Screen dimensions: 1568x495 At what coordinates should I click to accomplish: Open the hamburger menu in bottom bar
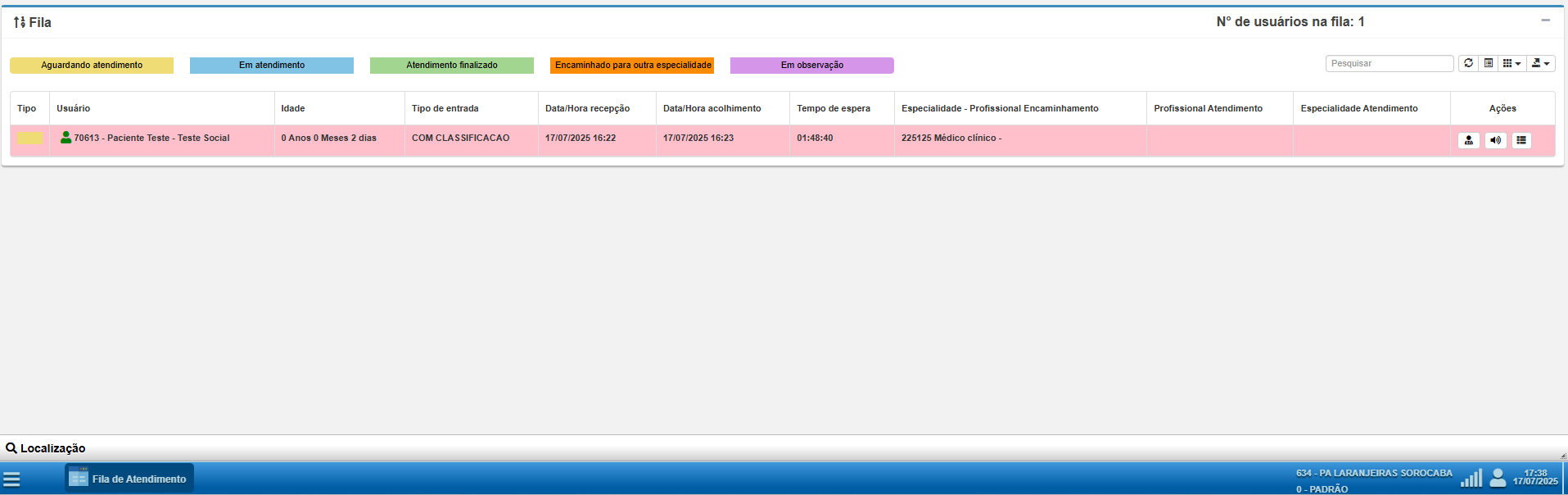click(11, 479)
